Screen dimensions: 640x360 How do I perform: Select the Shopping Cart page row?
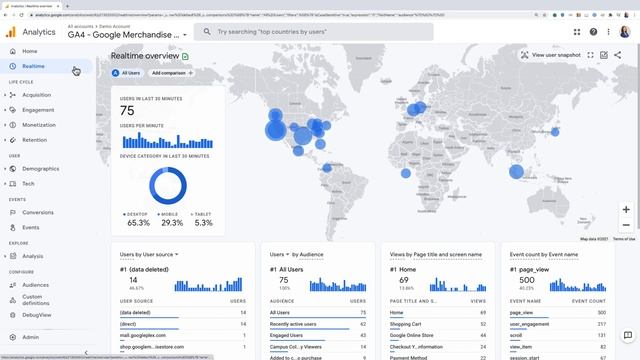[438, 324]
